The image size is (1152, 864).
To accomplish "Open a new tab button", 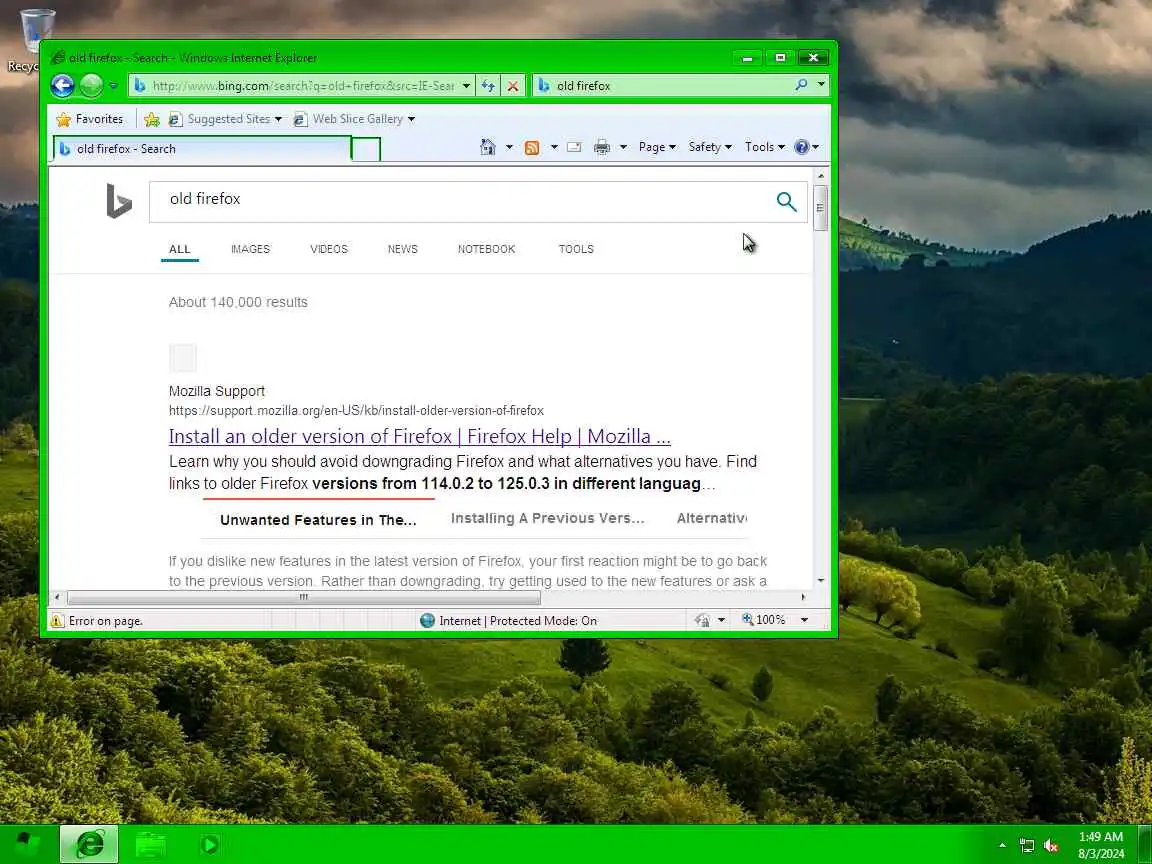I will 366,149.
